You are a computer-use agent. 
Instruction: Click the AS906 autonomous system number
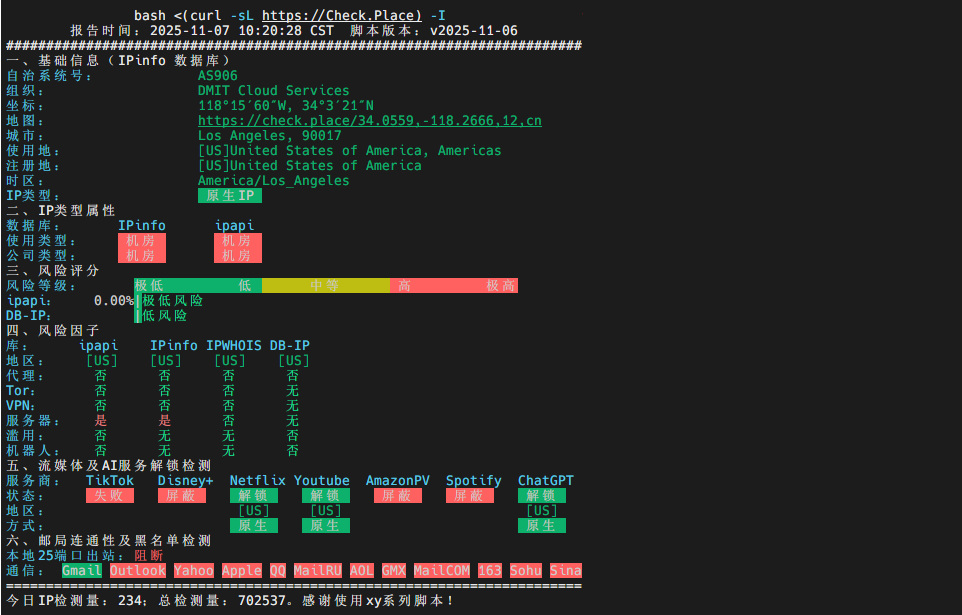(x=218, y=76)
